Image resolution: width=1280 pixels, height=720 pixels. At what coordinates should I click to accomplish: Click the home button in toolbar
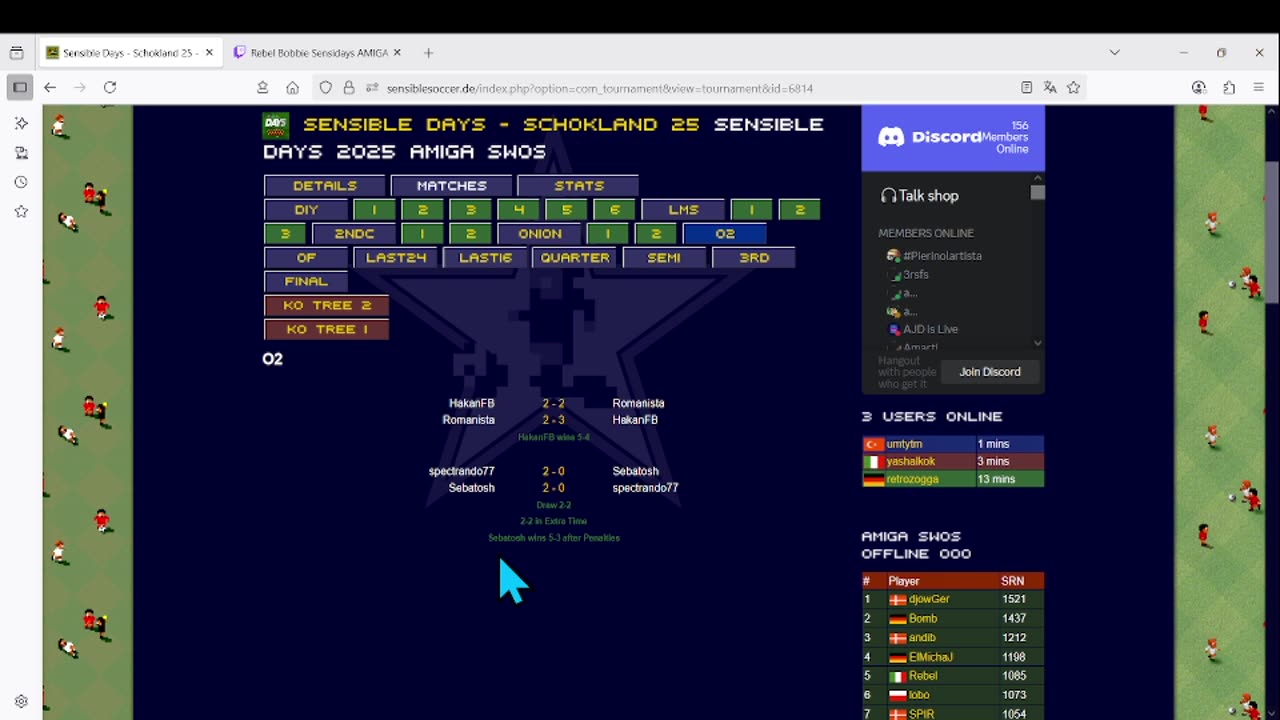[x=292, y=88]
